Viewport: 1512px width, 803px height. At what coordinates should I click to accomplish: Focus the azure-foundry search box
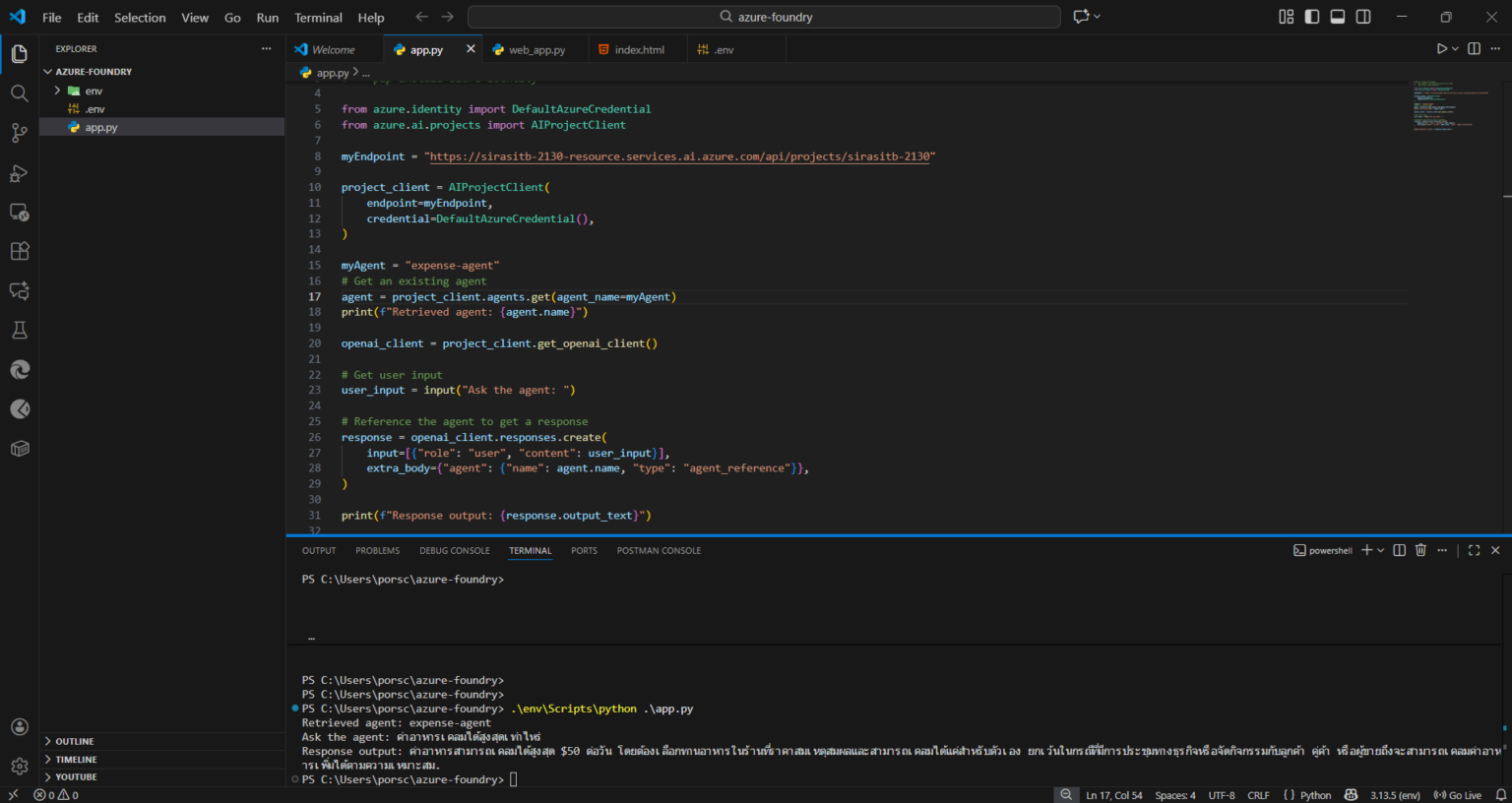click(763, 16)
